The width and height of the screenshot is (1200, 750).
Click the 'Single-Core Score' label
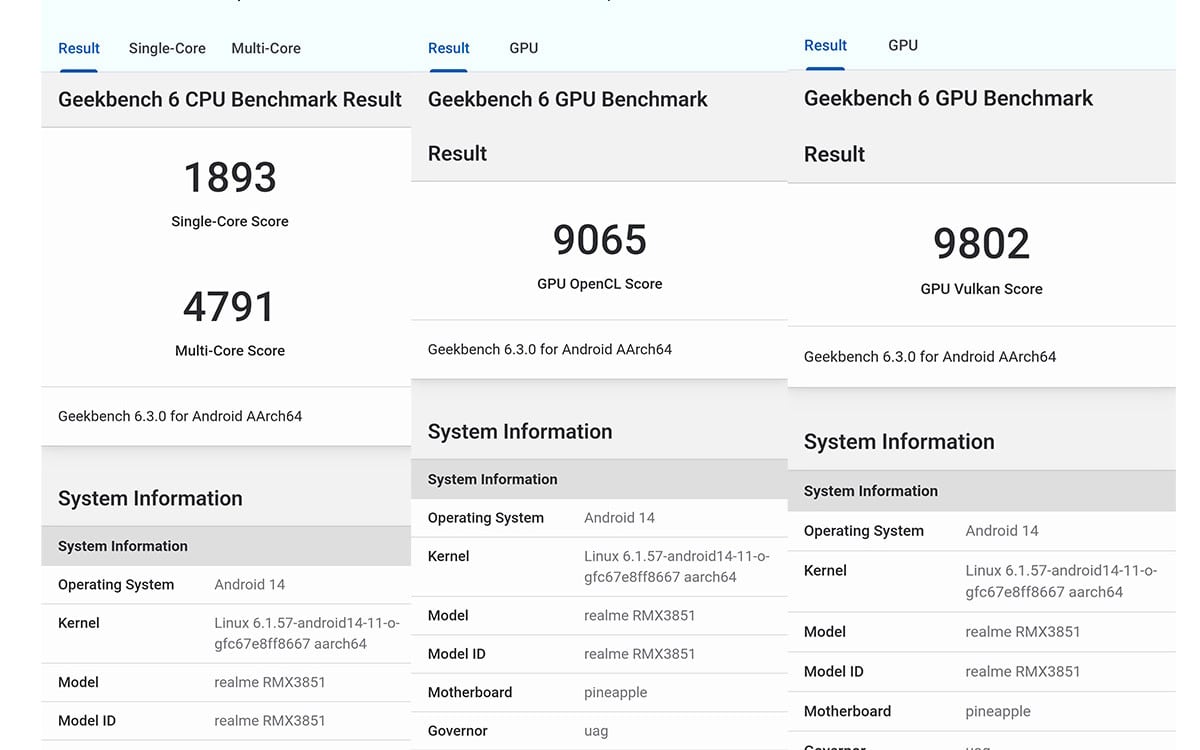tap(230, 222)
